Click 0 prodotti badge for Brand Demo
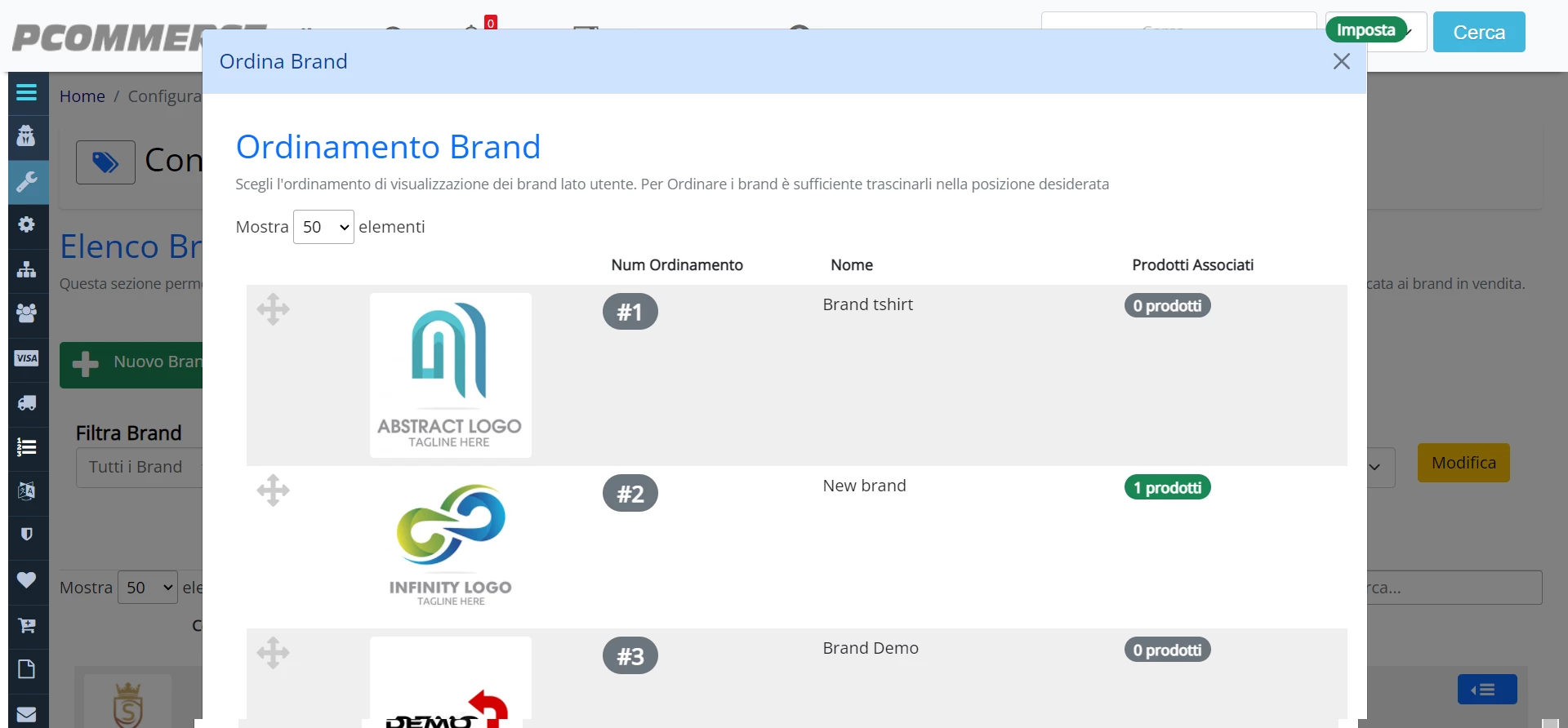 (1167, 650)
